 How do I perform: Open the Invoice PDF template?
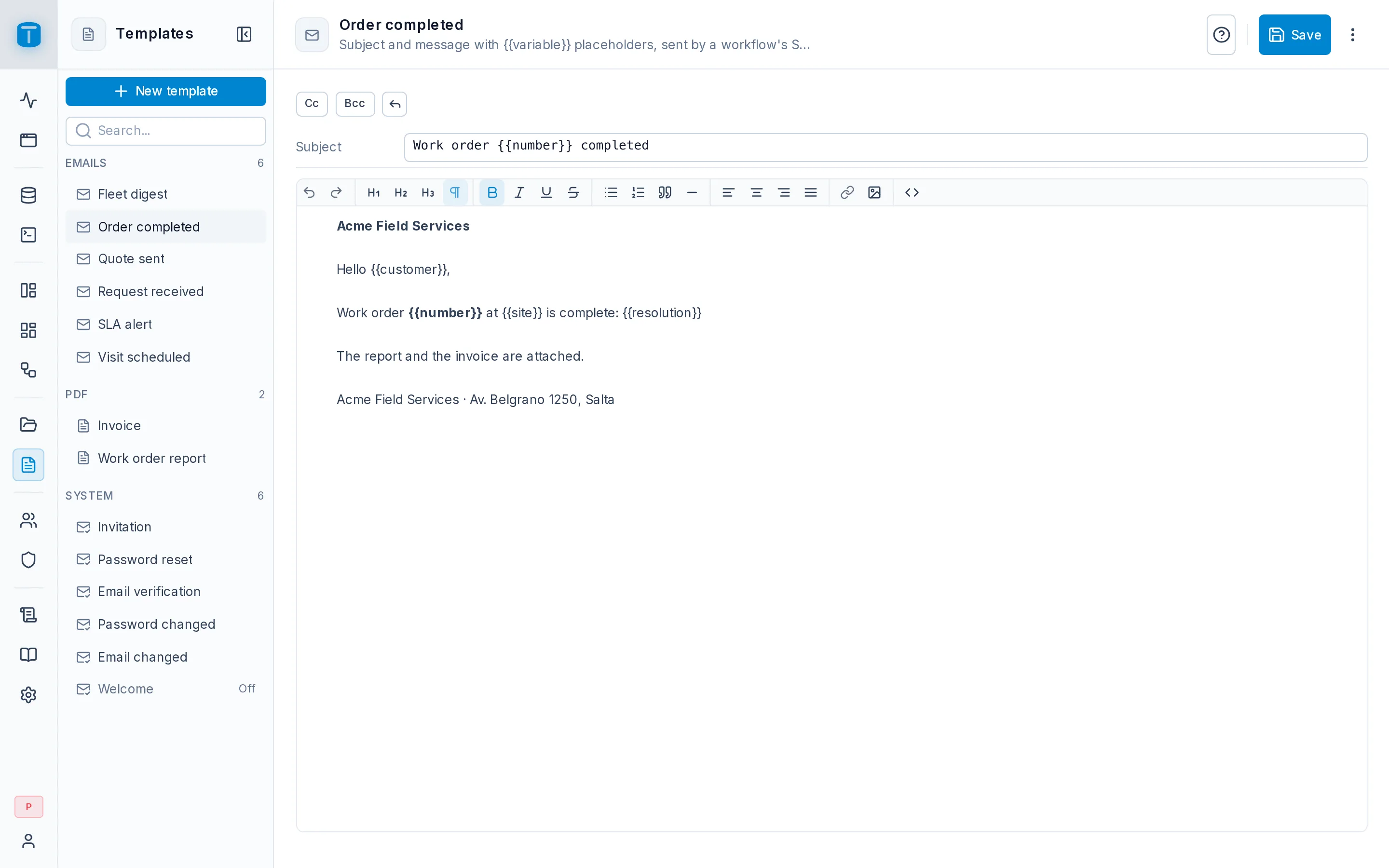coord(166,425)
